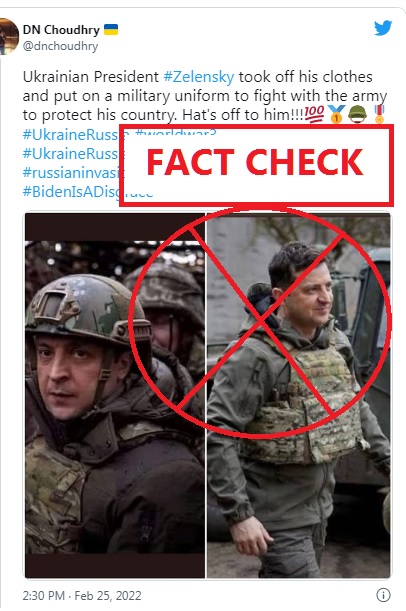Open the #russianinvasi hashtag

point(71,173)
